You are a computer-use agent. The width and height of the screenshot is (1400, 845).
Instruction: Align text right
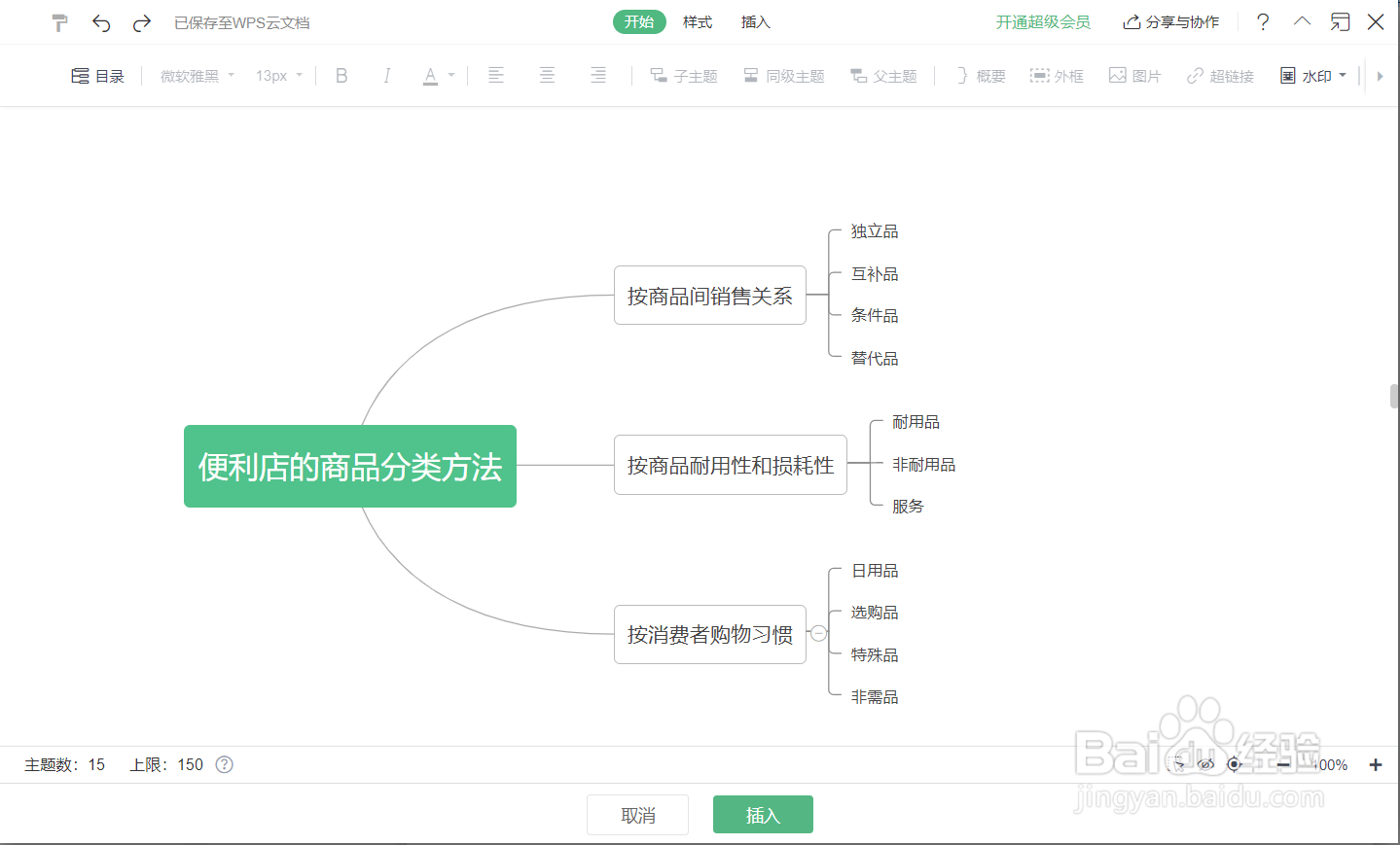598,75
